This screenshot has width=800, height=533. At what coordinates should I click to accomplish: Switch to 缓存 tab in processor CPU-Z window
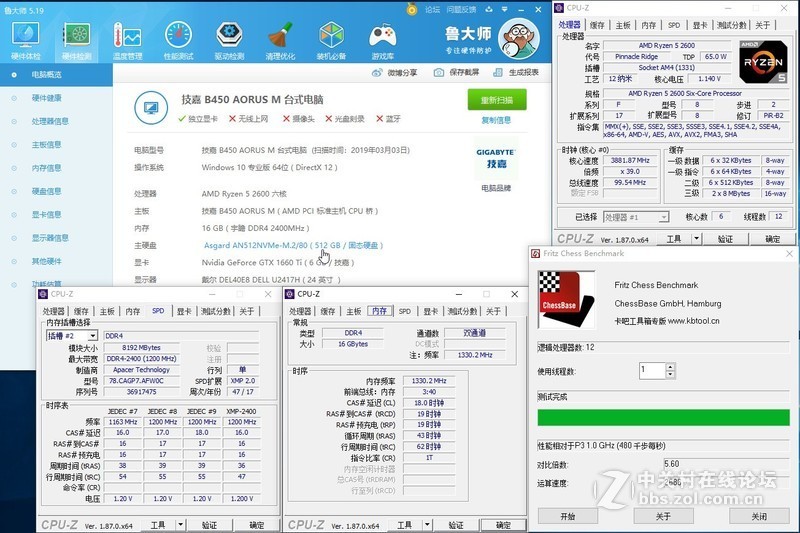(597, 25)
